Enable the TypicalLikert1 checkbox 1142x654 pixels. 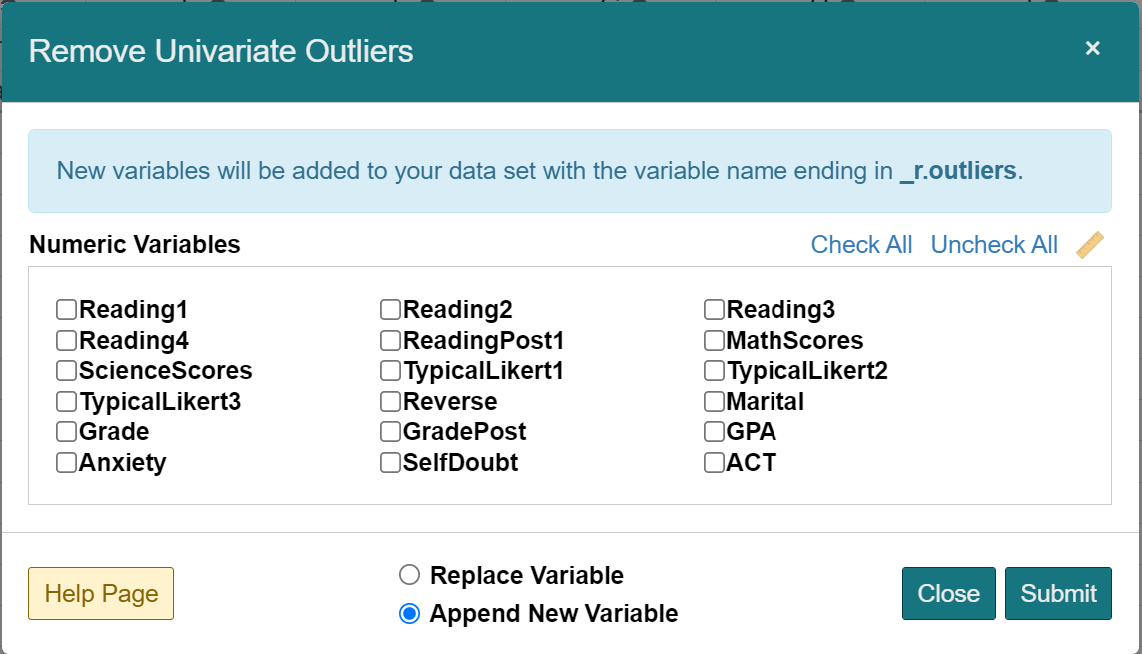point(390,370)
